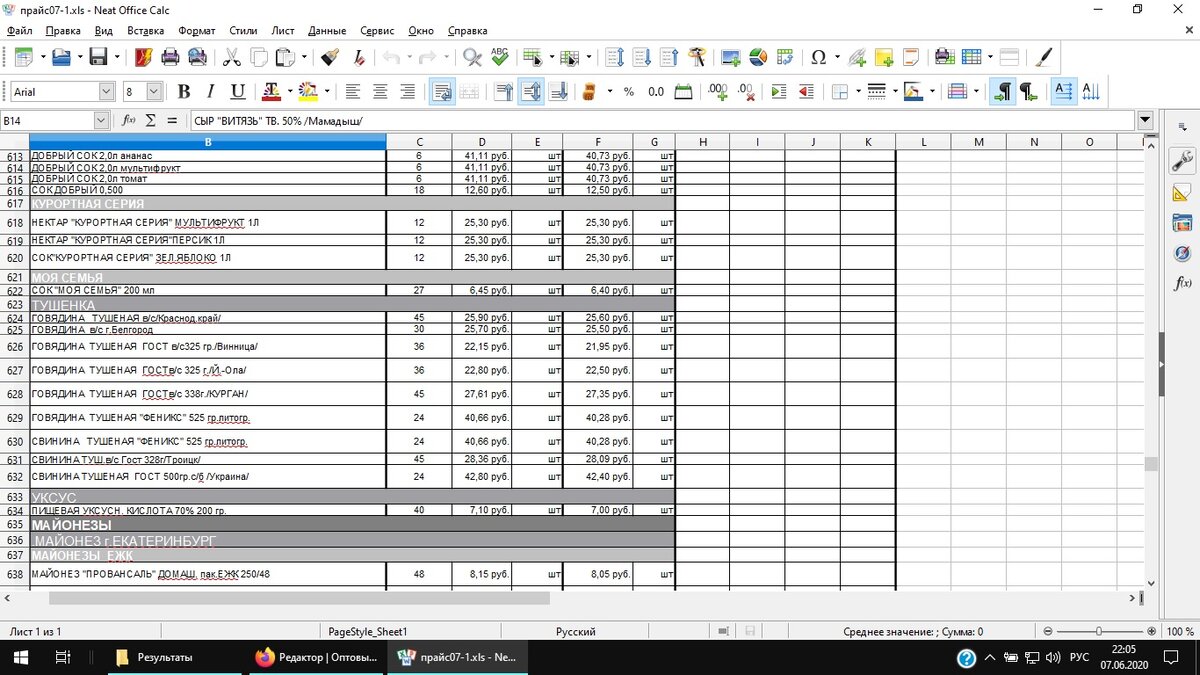
Task: Open the font name Arial dropdown
Action: pos(107,92)
